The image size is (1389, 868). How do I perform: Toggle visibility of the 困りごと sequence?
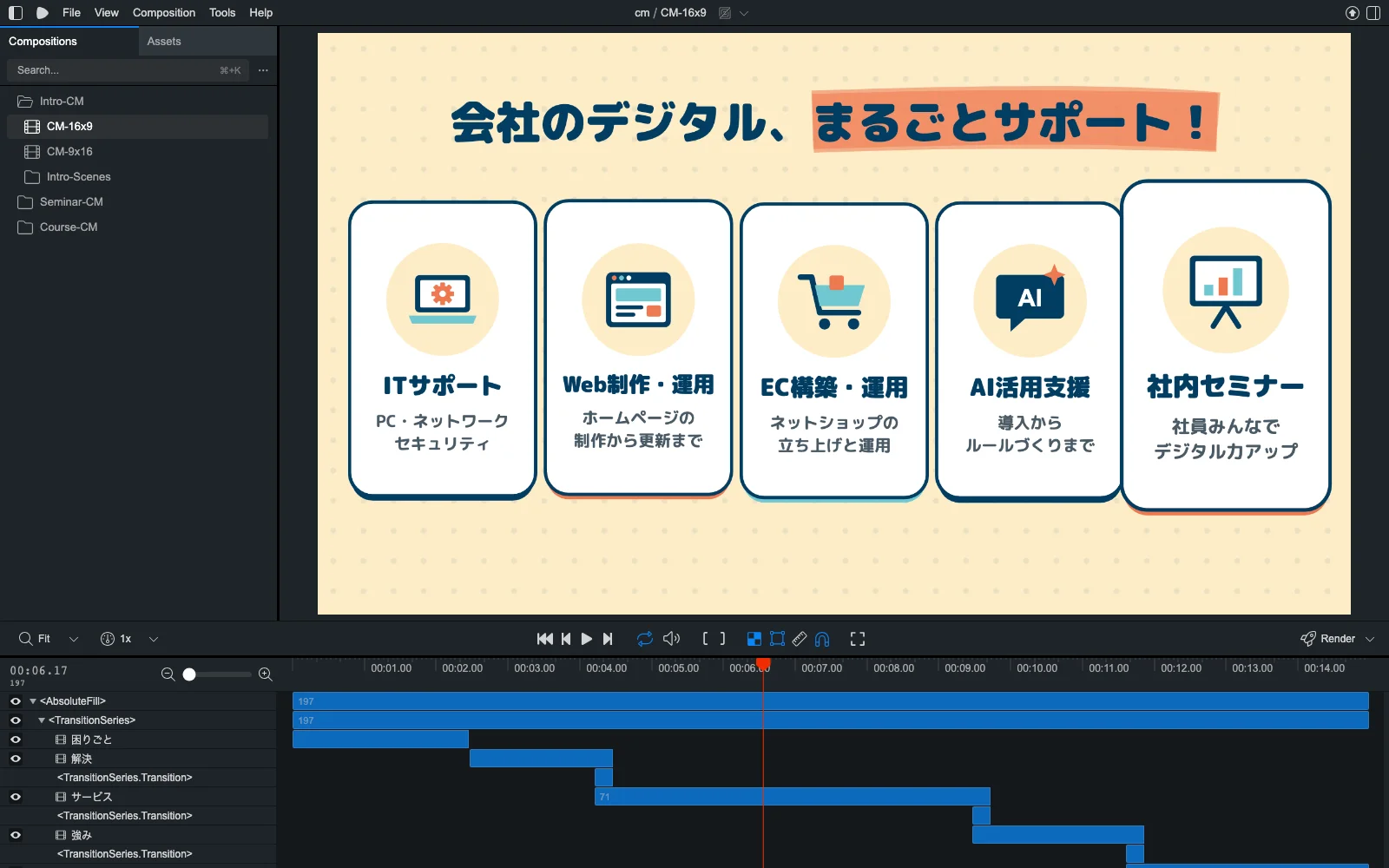pos(15,740)
